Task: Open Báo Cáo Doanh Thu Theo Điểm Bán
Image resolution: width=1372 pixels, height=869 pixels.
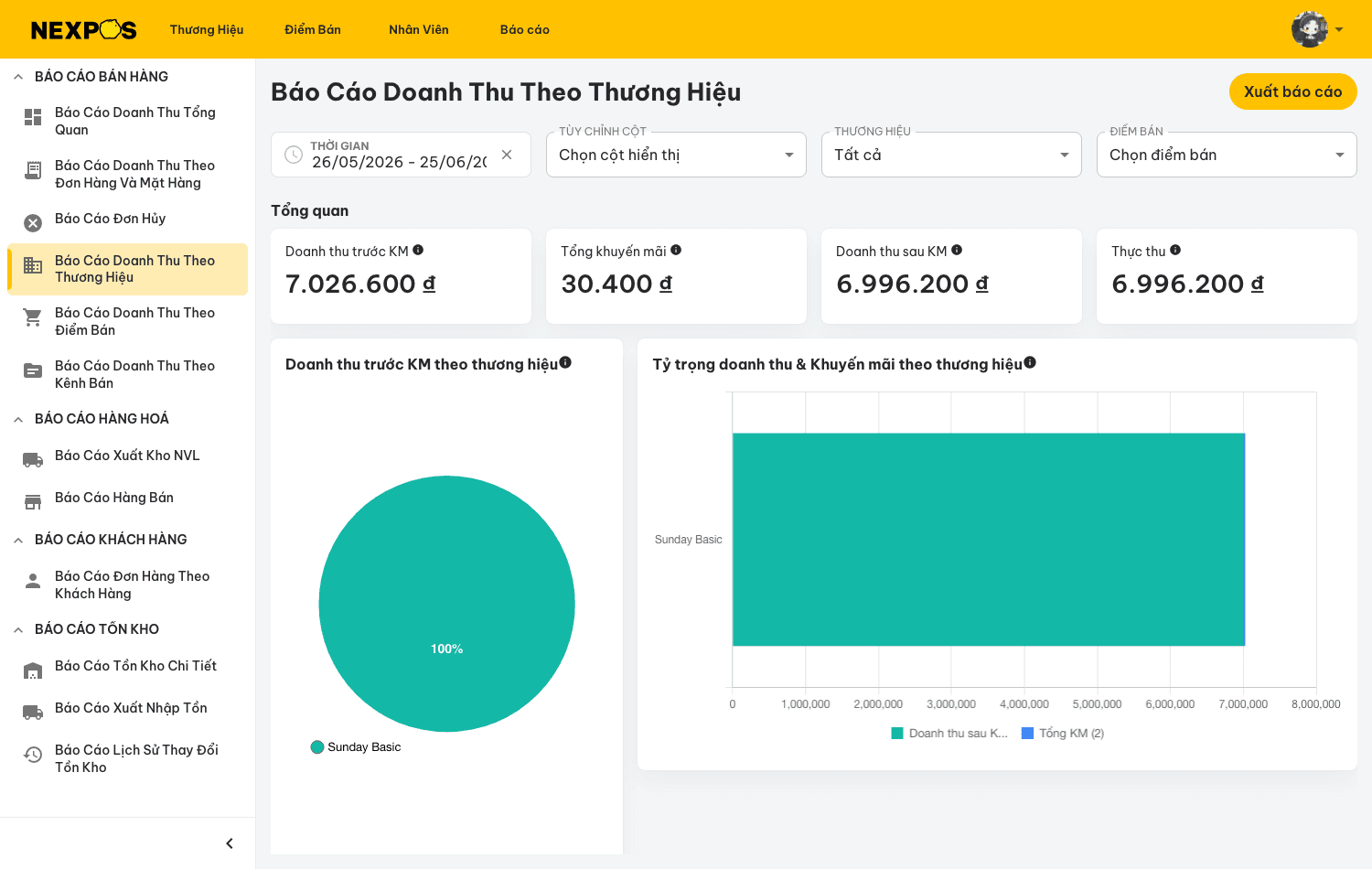Action: pyautogui.click(x=127, y=321)
